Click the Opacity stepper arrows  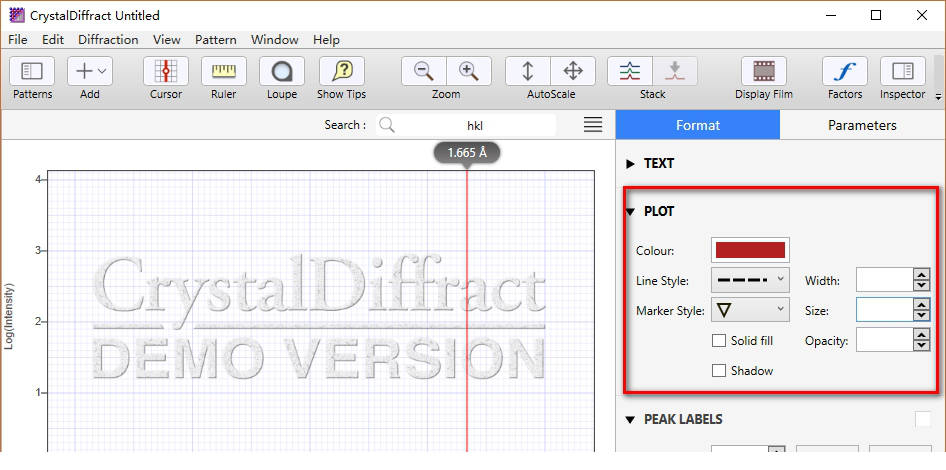pyautogui.click(x=921, y=340)
